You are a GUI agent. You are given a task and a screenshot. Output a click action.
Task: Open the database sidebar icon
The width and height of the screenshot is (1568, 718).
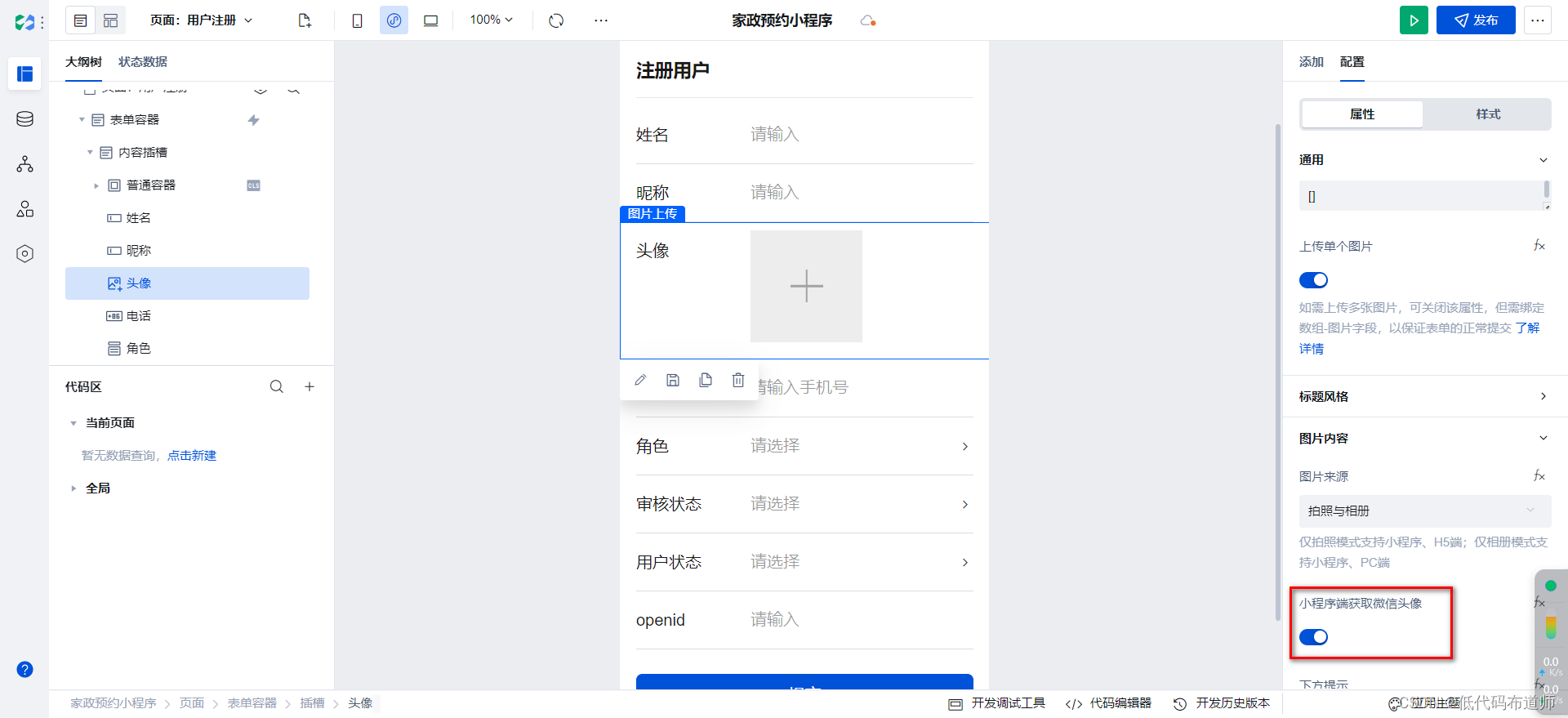tap(24, 119)
